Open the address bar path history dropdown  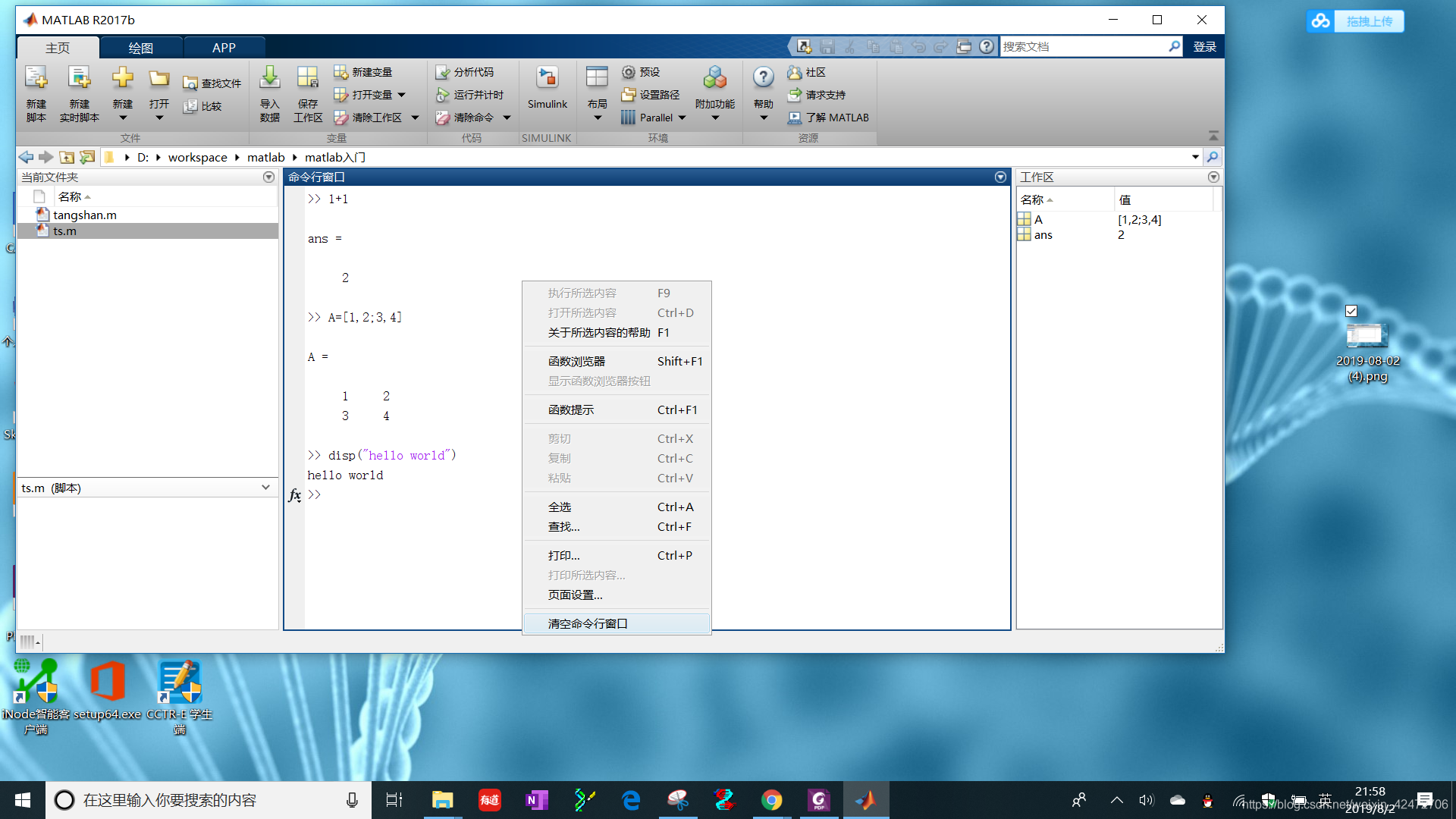[1195, 157]
